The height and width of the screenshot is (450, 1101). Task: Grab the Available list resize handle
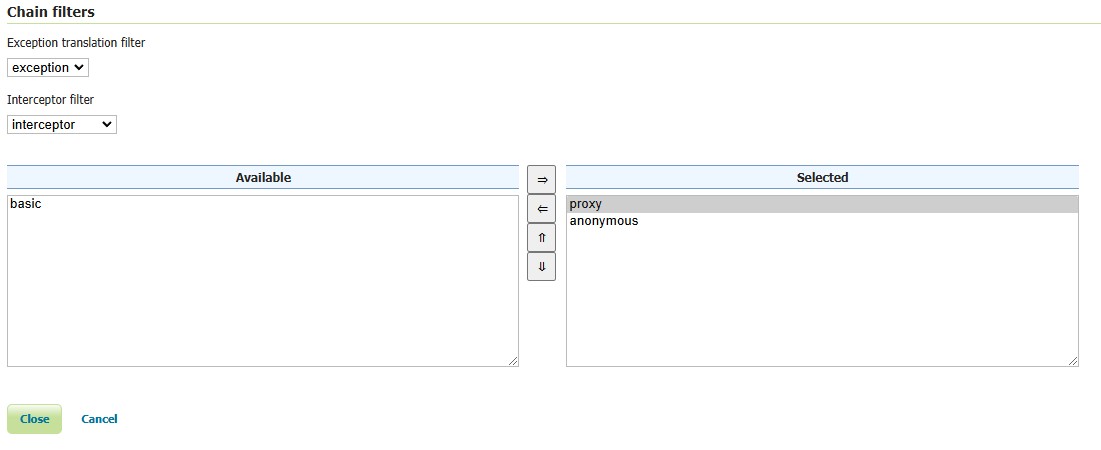pyautogui.click(x=513, y=361)
